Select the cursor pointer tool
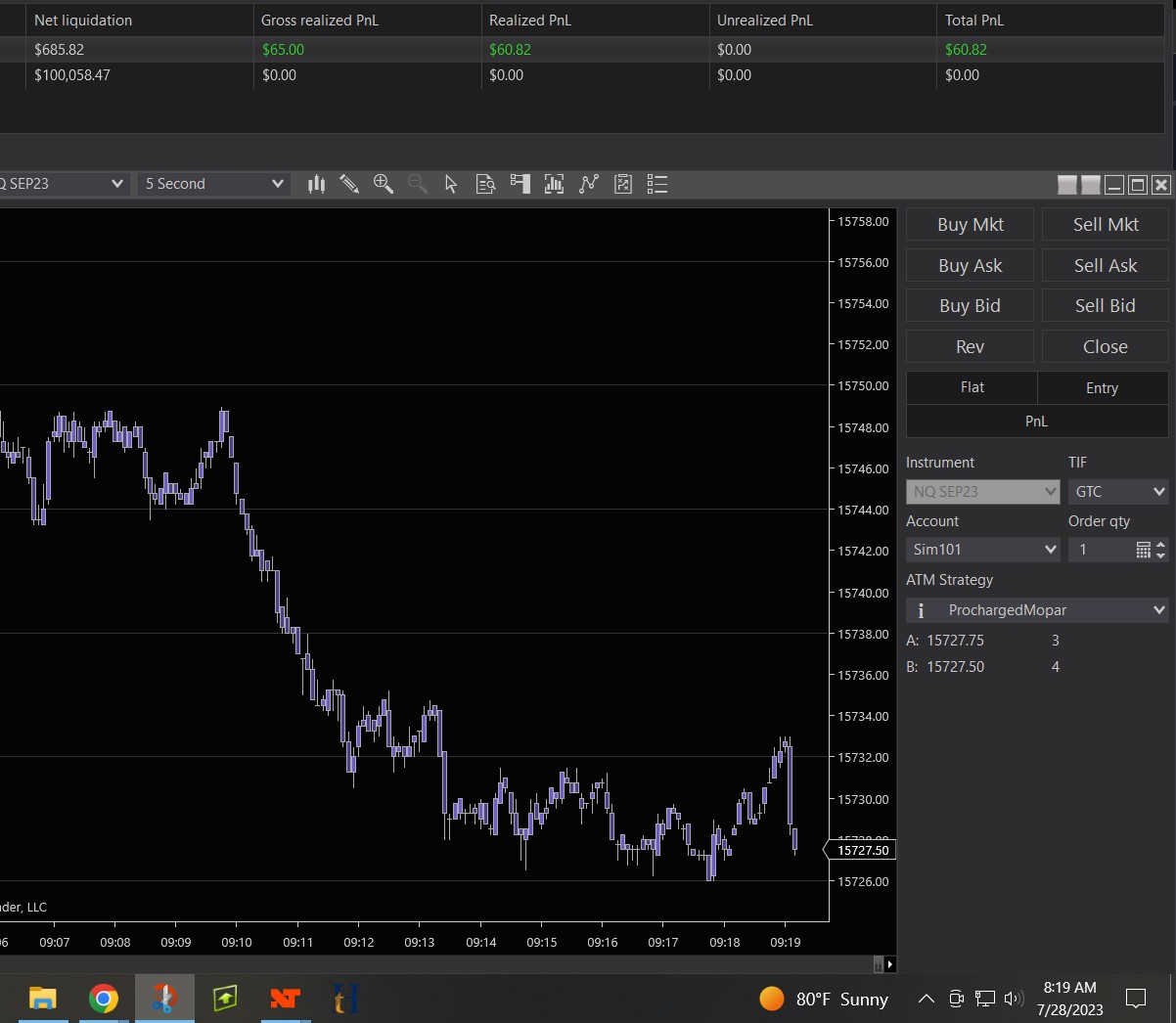The height and width of the screenshot is (1023, 1176). [x=451, y=184]
